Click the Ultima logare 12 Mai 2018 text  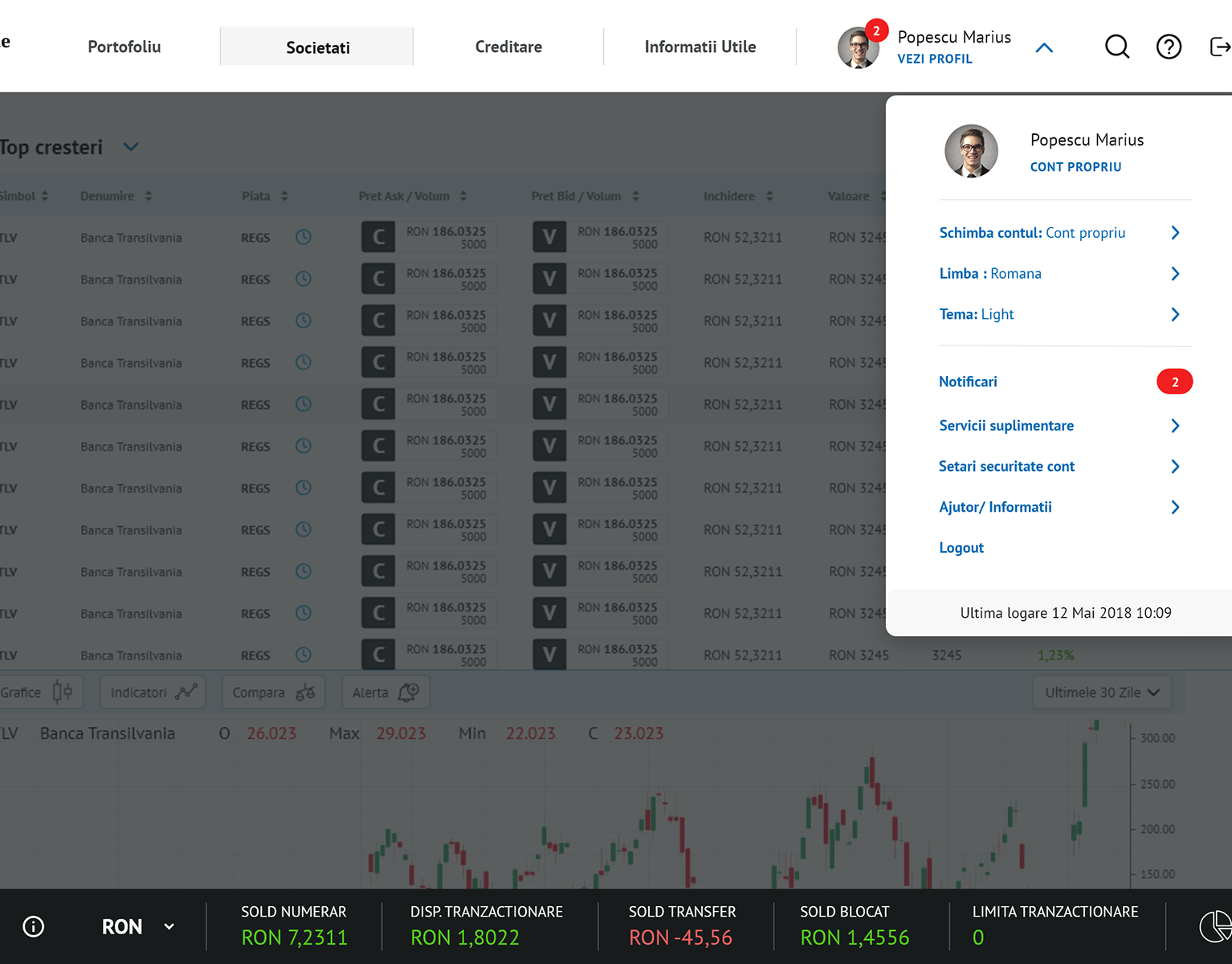[1066, 613]
